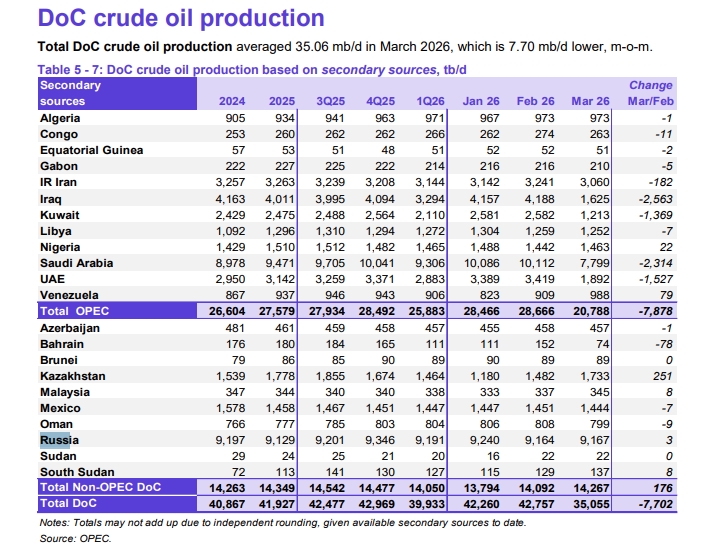
Task: Click the Venezuela row label
Action: 68,295
